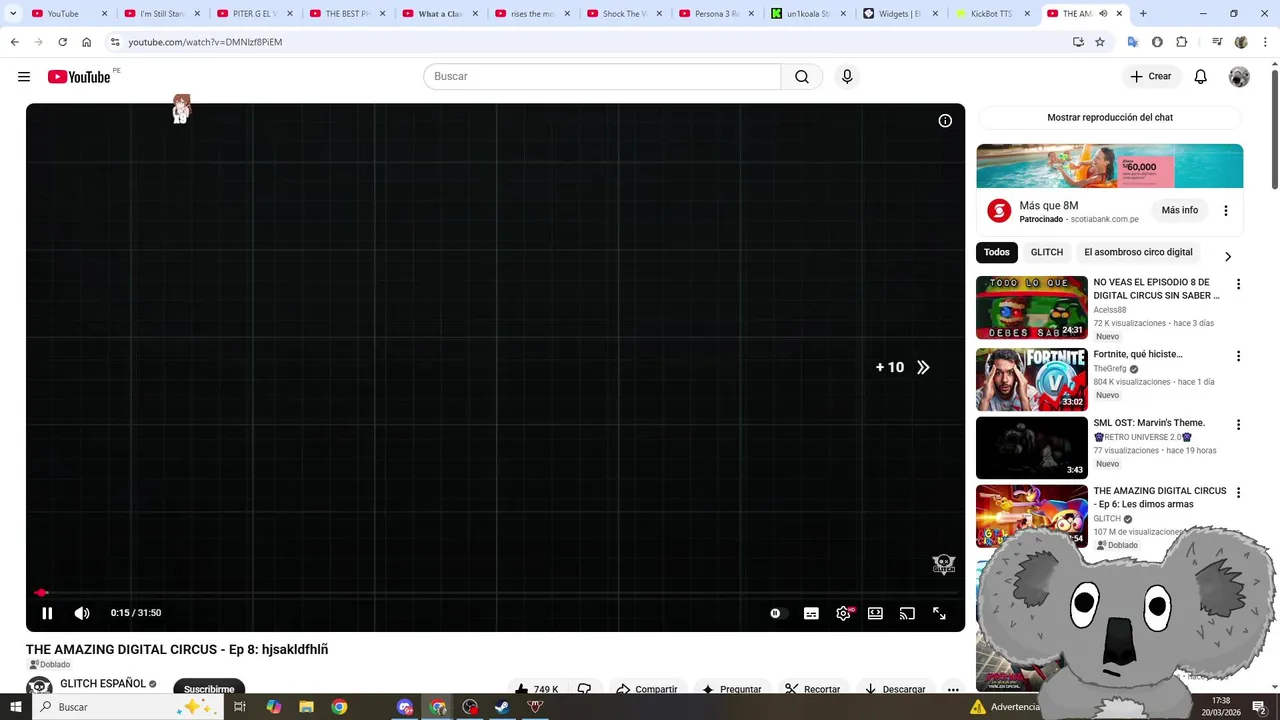
Task: Open the Extensions puzzle menu
Action: tap(1182, 42)
